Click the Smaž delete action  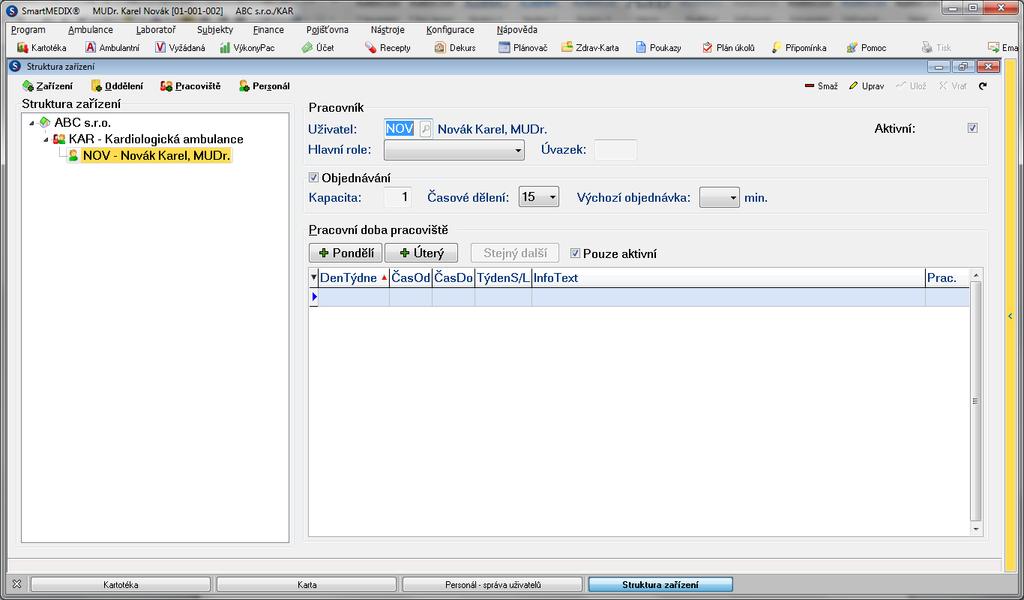point(821,86)
